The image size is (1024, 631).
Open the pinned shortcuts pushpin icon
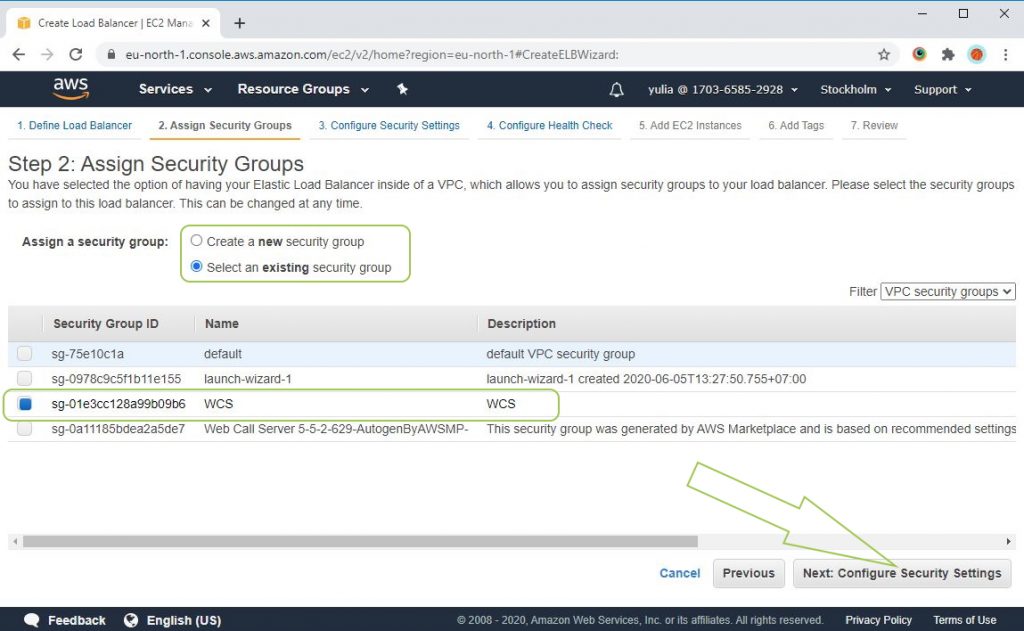[x=402, y=89]
